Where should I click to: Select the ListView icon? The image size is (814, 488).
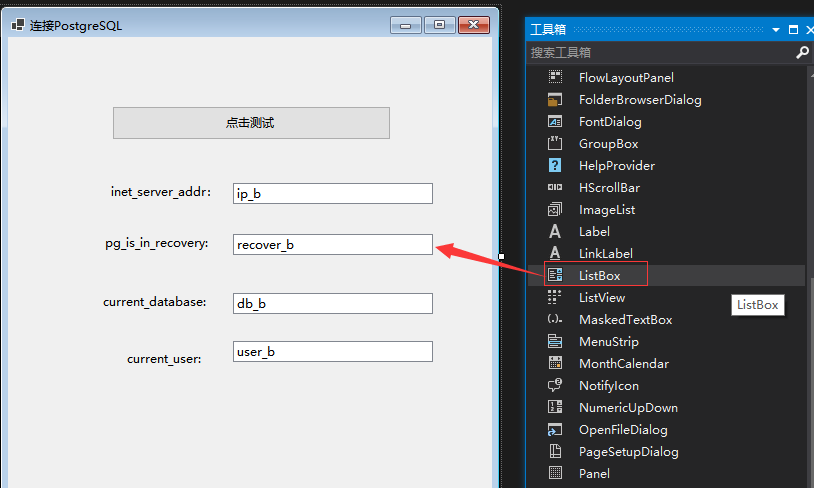click(x=555, y=297)
